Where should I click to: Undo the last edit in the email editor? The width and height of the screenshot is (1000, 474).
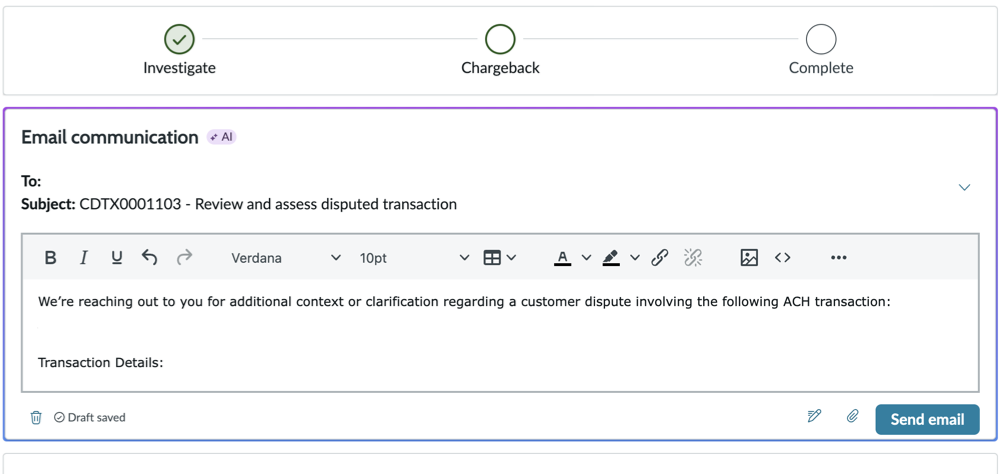point(149,258)
